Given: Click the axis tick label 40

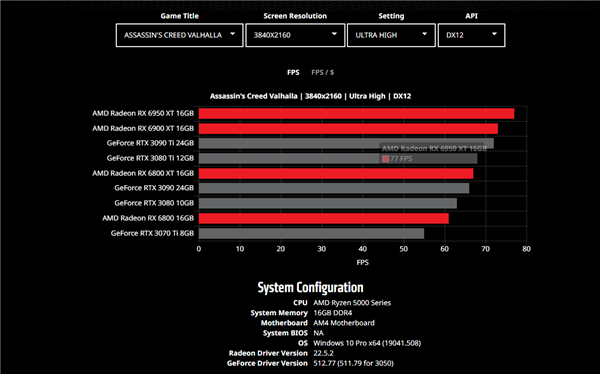Looking at the screenshot, I should point(362,249).
